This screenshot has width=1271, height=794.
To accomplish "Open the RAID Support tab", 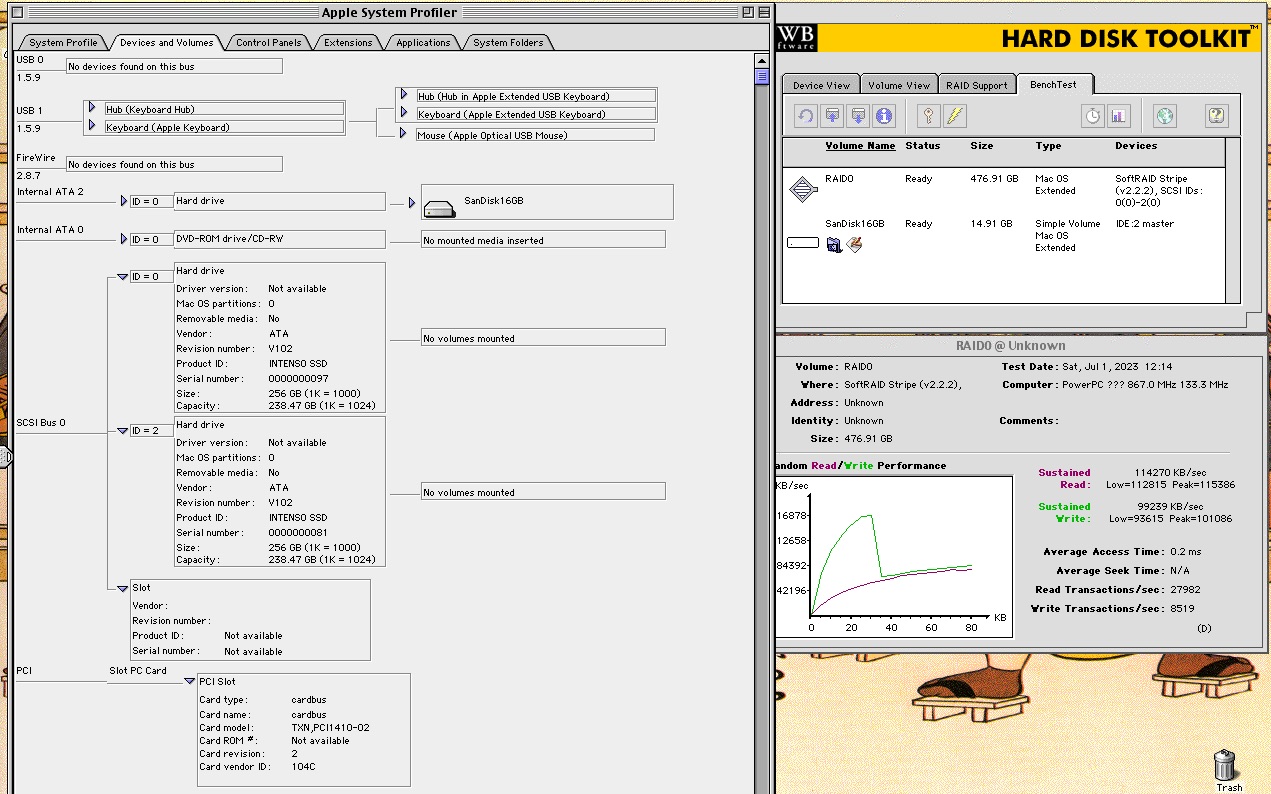I will [977, 85].
